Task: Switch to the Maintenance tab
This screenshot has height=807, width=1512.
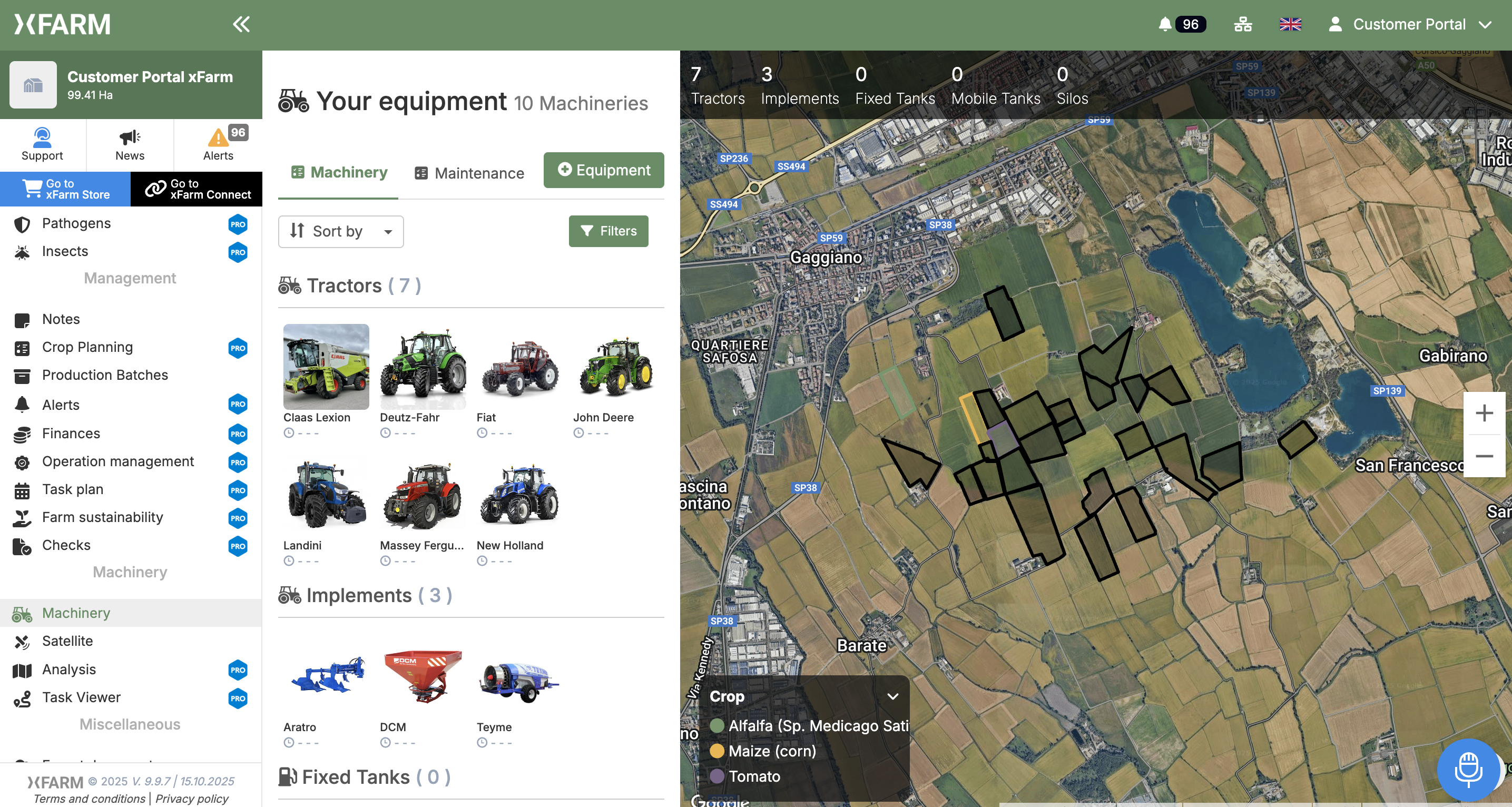Action: point(469,174)
